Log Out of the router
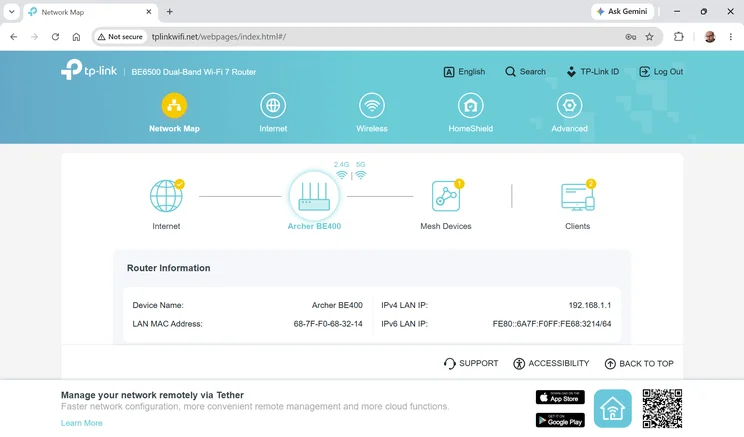The width and height of the screenshot is (744, 437). click(661, 72)
